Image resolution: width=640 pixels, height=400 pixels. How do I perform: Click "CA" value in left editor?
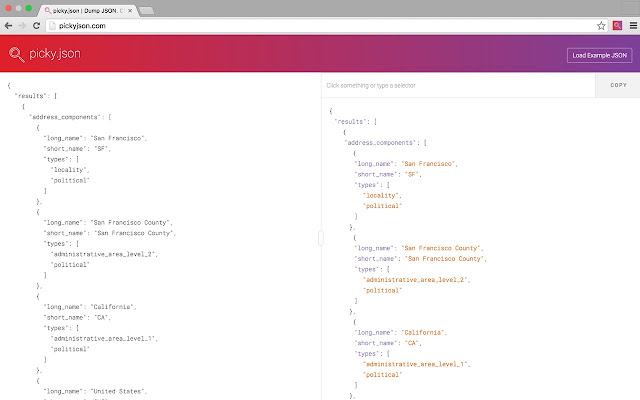(x=101, y=318)
